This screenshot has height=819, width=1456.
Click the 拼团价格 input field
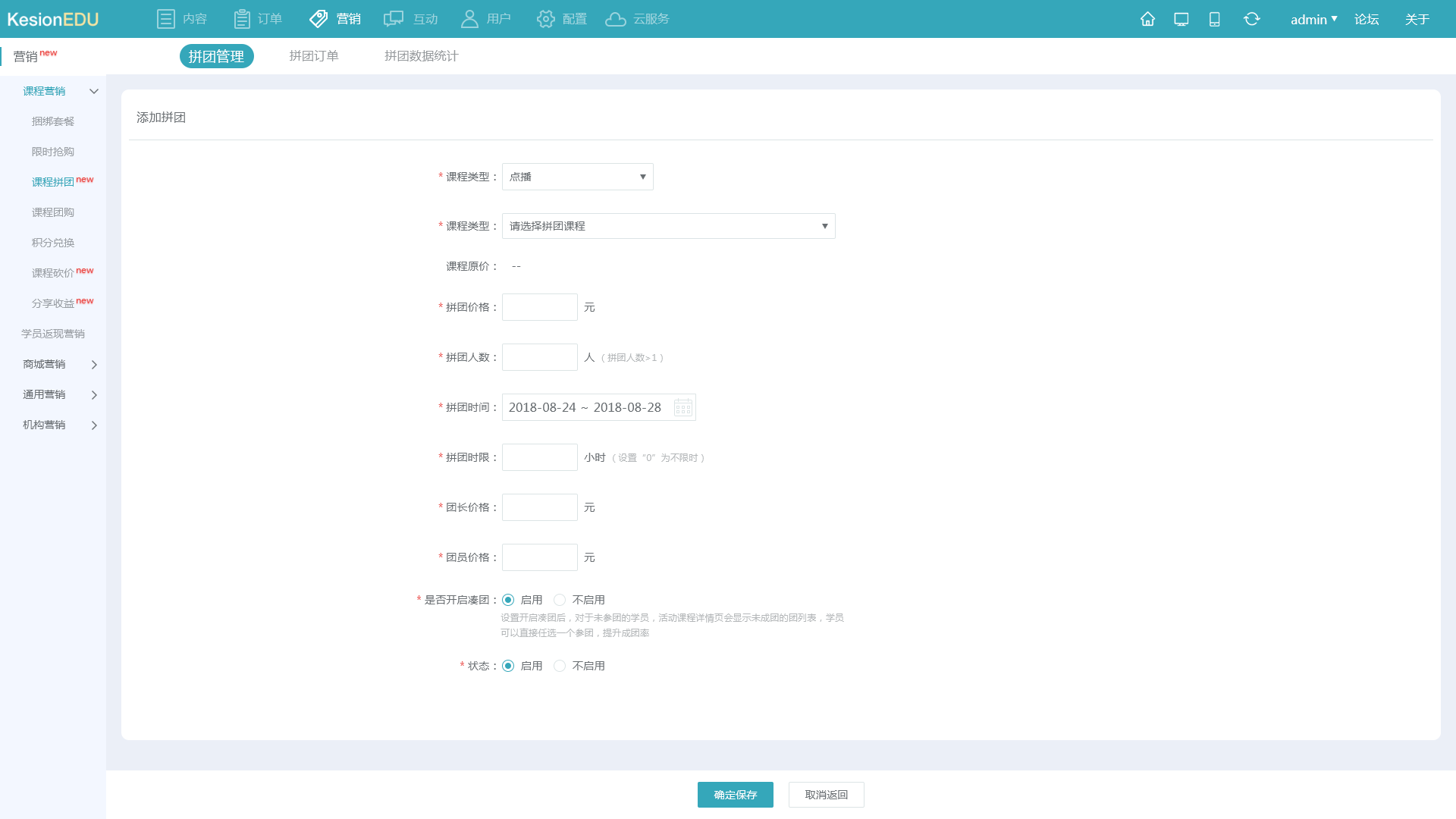[539, 307]
